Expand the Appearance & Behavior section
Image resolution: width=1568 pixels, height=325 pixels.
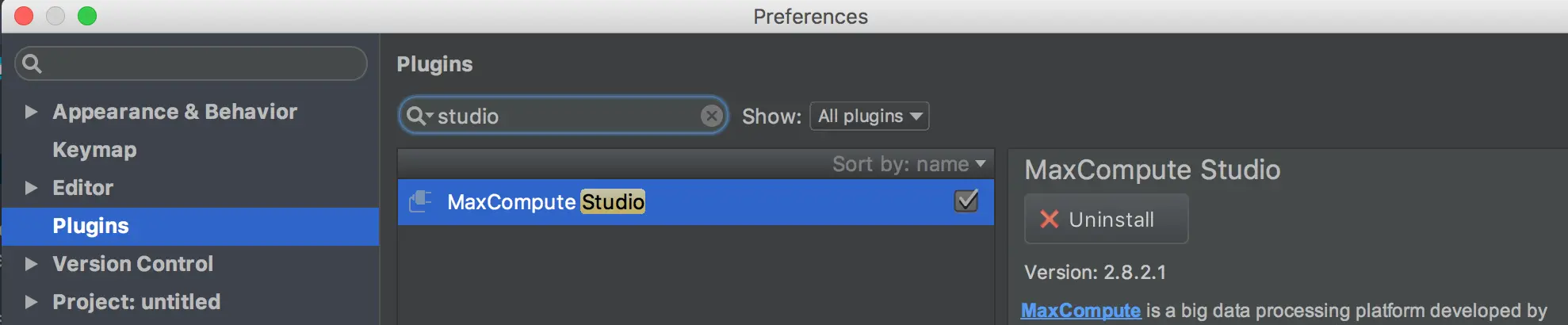pyautogui.click(x=31, y=112)
